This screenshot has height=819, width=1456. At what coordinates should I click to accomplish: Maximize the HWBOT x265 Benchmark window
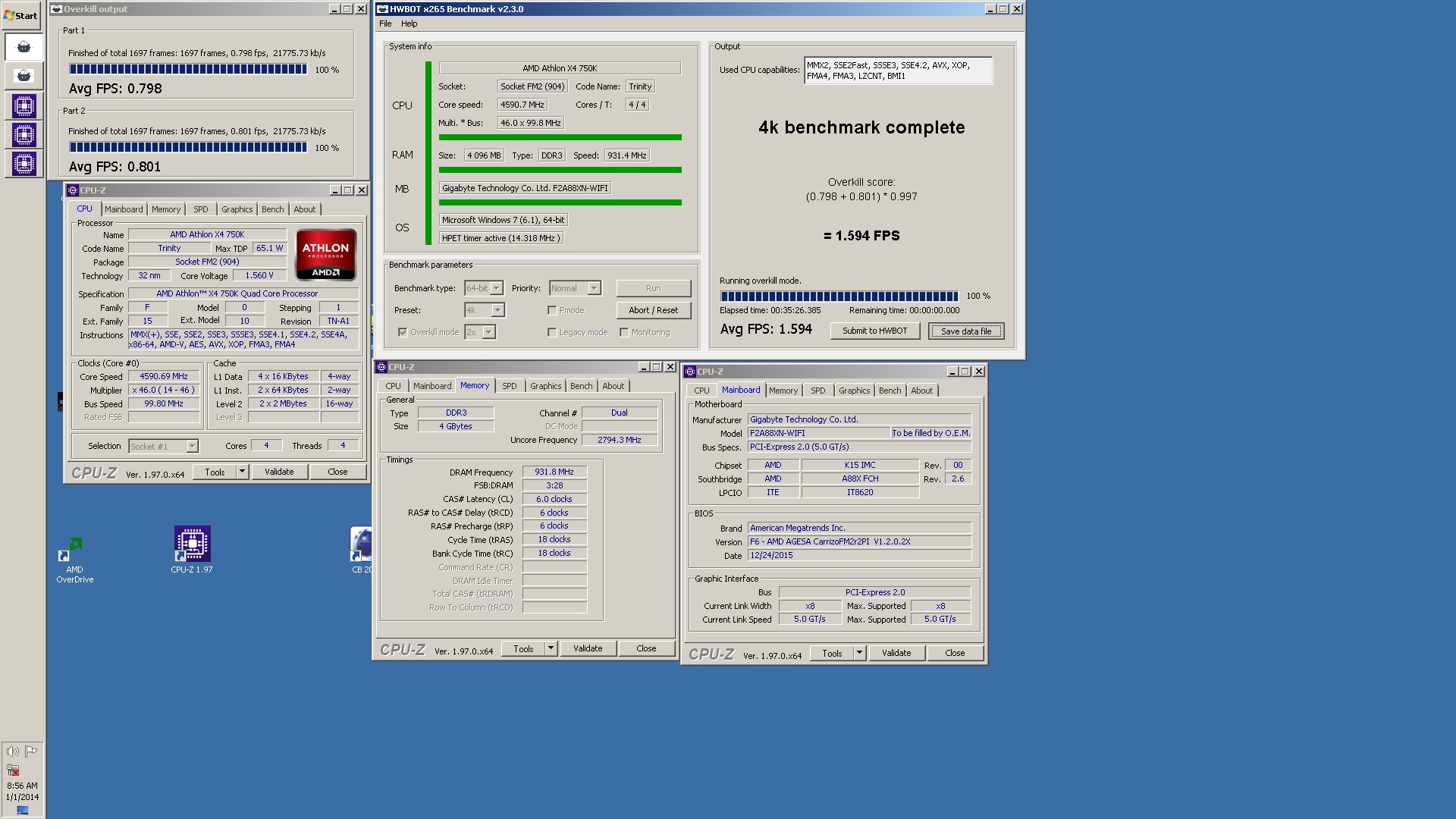pyautogui.click(x=1003, y=9)
